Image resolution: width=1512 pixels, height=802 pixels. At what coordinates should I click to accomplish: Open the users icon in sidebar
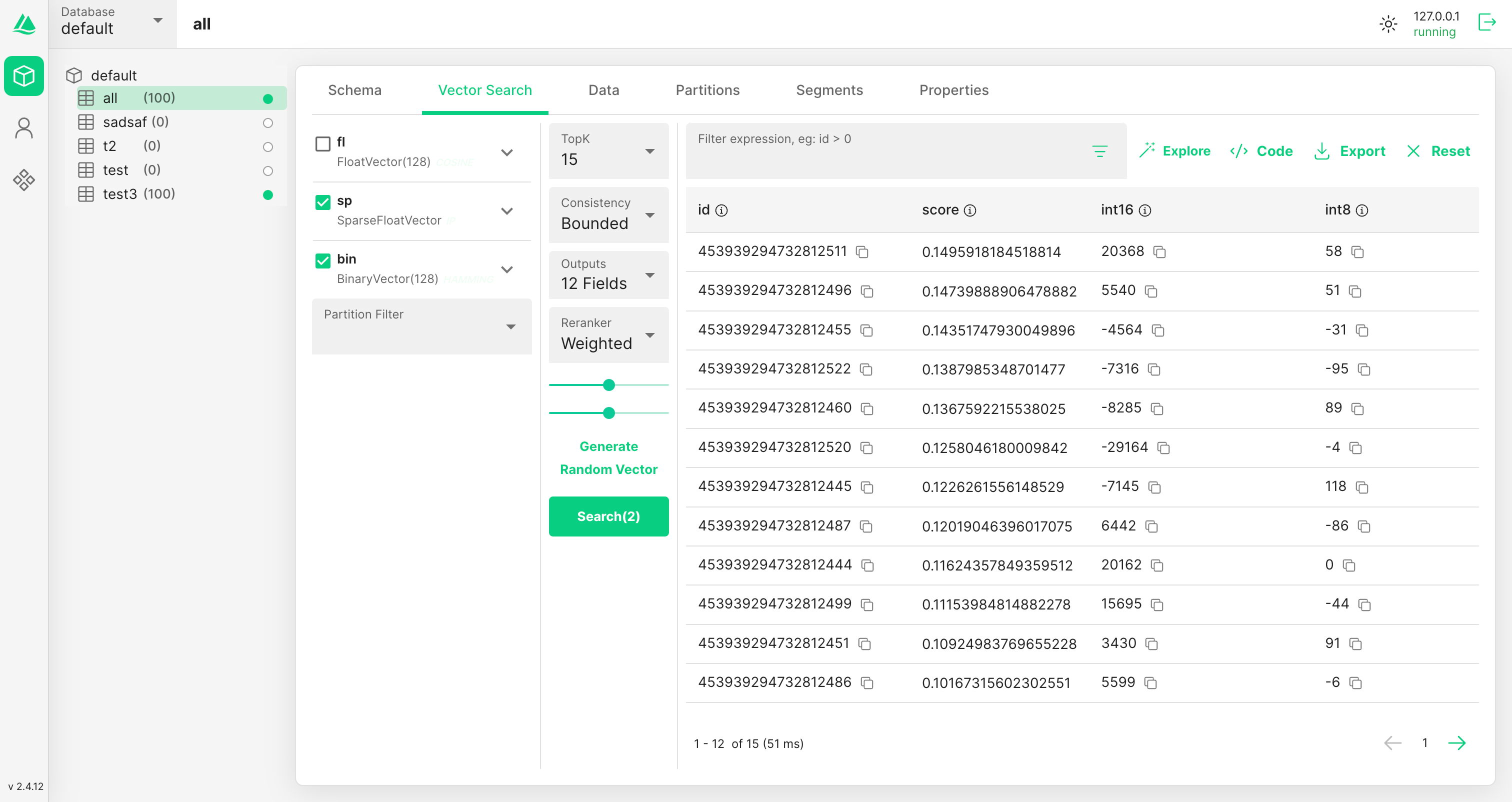(x=24, y=127)
